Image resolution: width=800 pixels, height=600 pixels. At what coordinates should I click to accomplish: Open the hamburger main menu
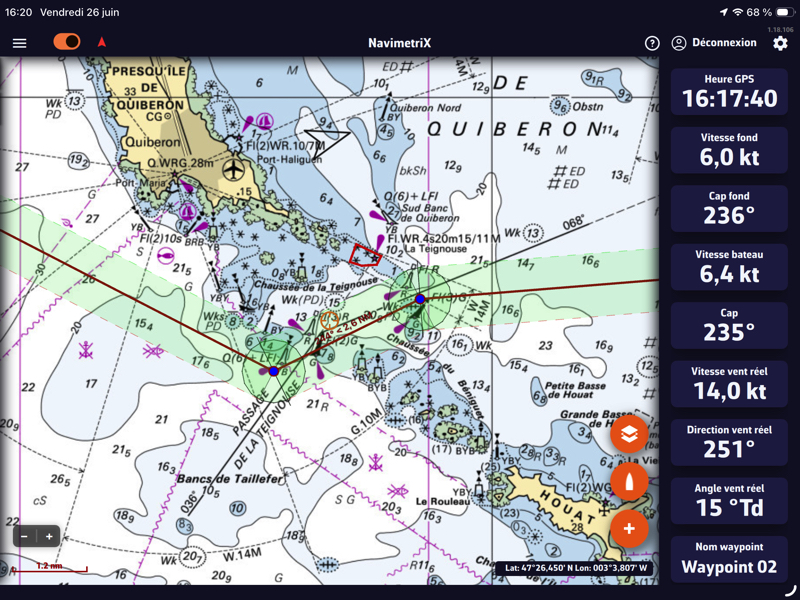[x=19, y=43]
